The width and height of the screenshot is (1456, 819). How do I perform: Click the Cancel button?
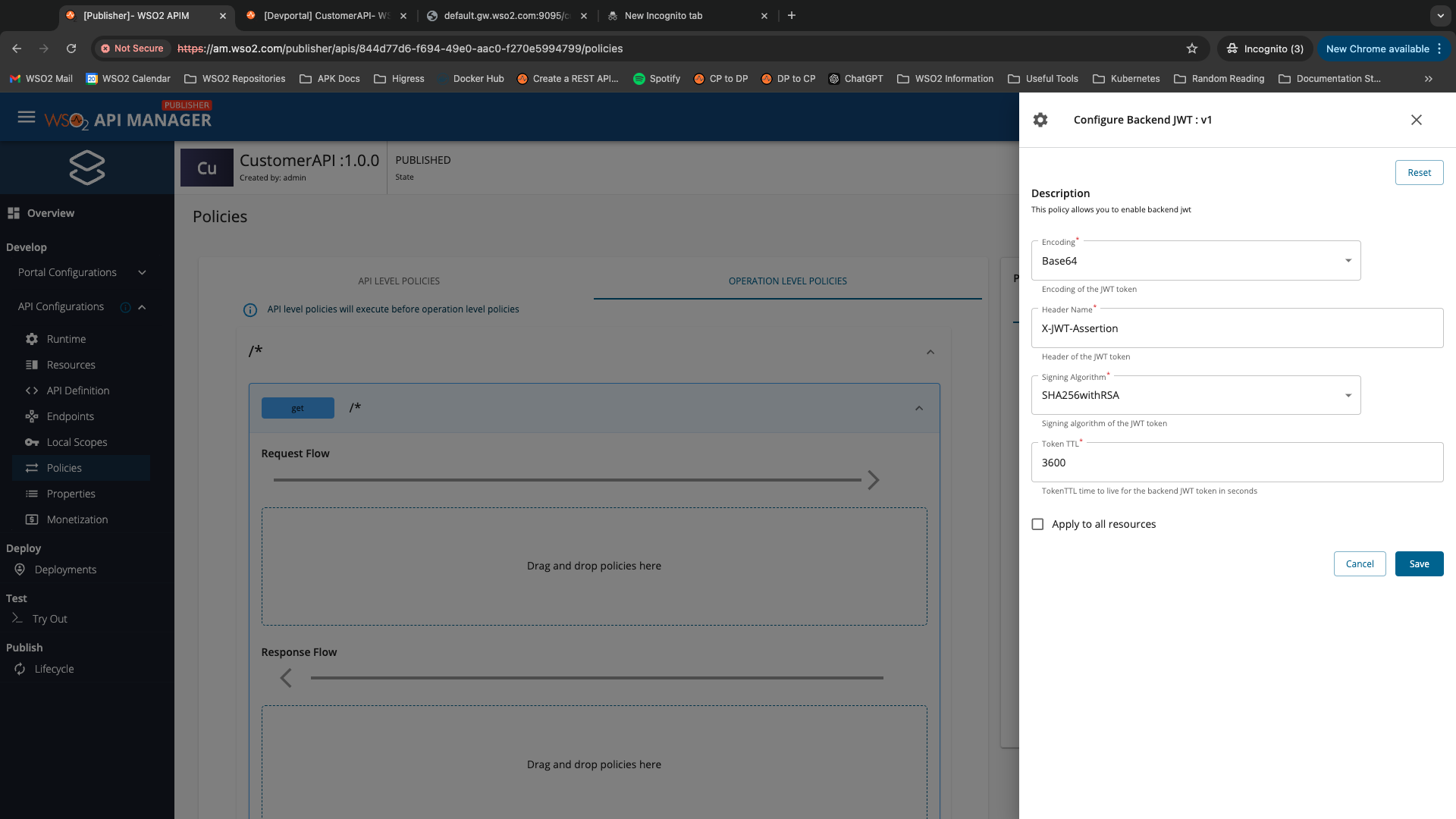(x=1360, y=563)
